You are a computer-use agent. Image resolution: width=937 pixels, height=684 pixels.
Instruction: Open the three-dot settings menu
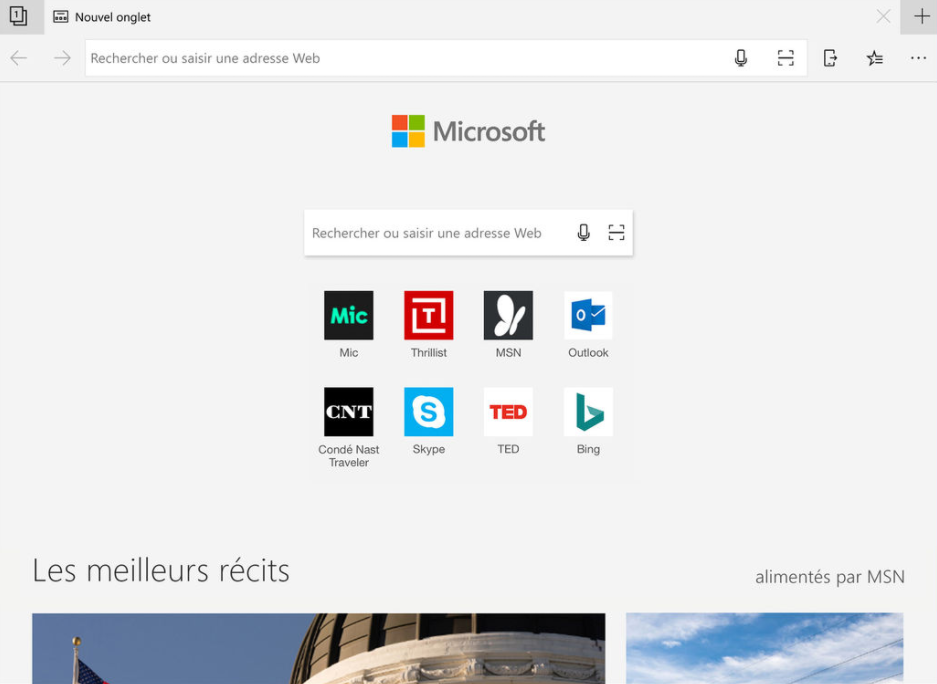tap(918, 58)
